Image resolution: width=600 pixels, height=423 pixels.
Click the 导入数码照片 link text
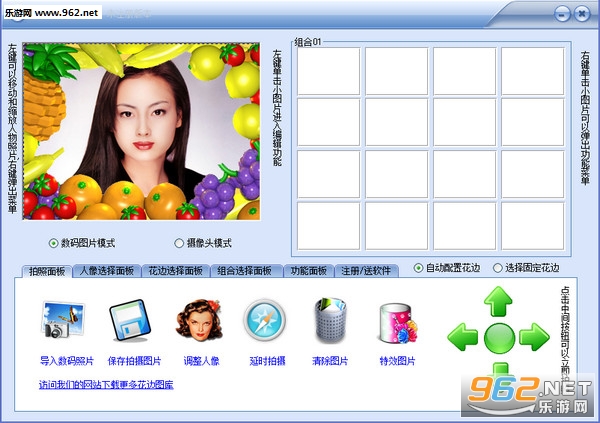click(x=67, y=361)
